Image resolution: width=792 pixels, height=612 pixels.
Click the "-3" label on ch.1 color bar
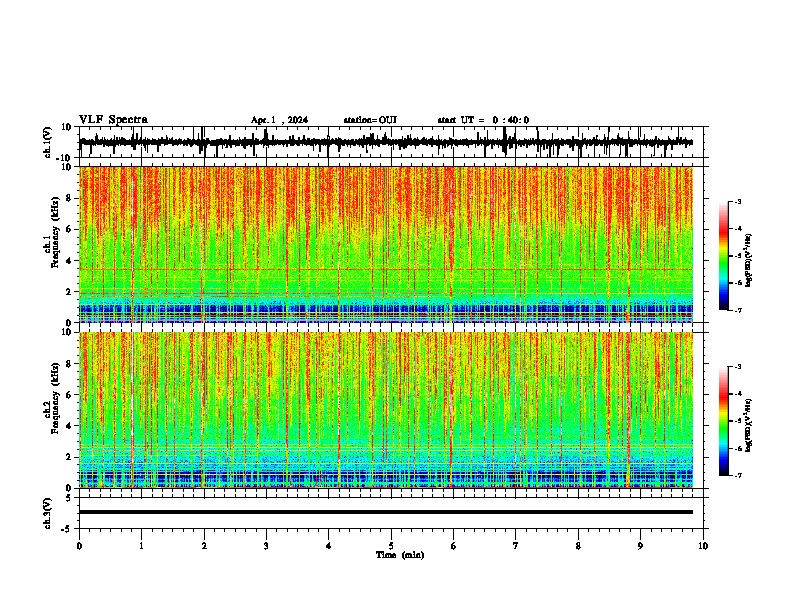pyautogui.click(x=737, y=201)
